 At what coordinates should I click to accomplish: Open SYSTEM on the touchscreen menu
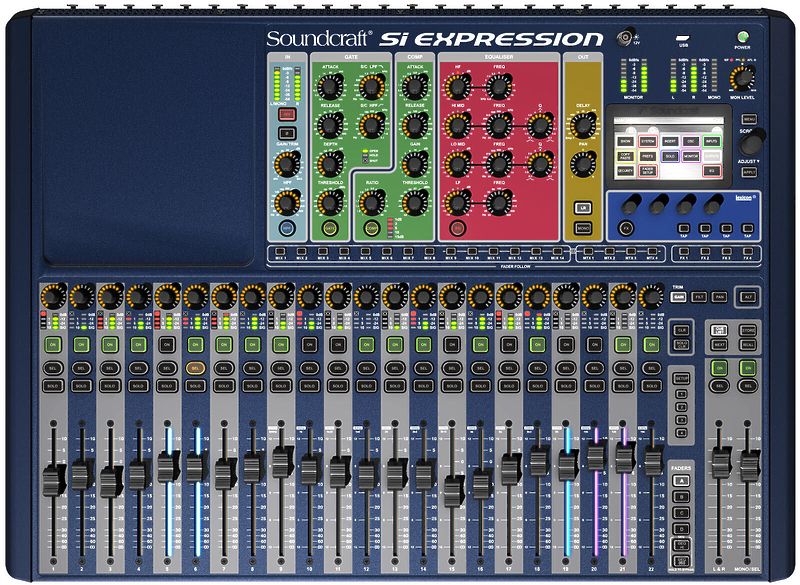click(648, 141)
